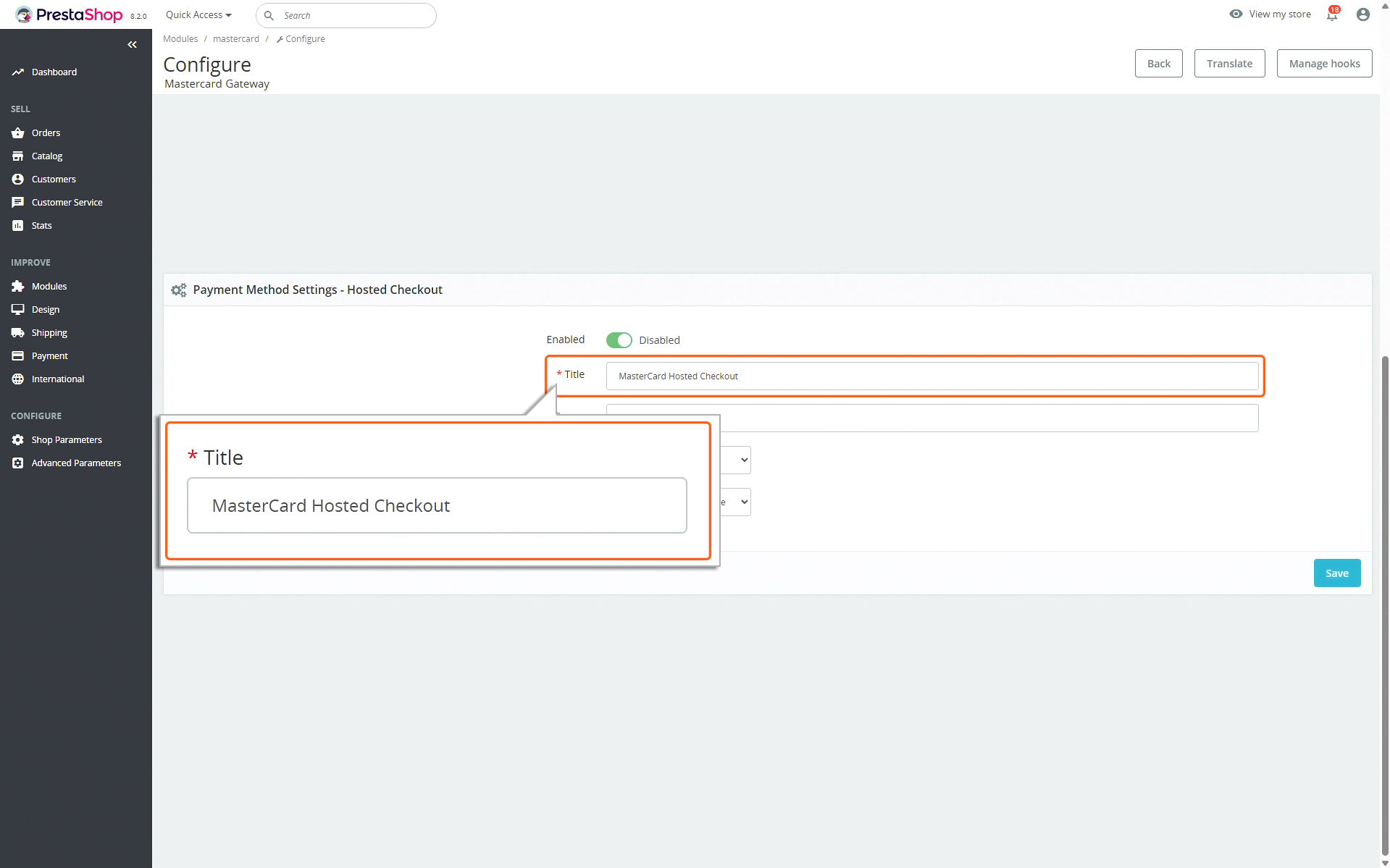The image size is (1390, 868).
Task: Open the Orders menu
Action: click(46, 133)
